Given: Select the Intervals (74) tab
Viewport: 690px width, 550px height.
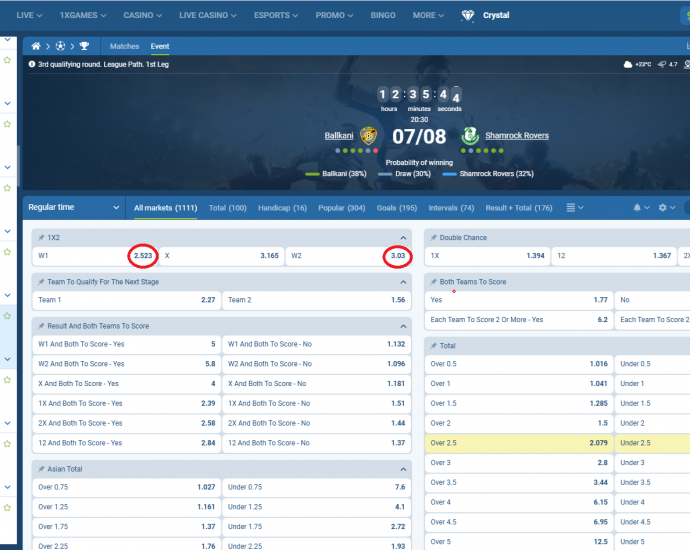Looking at the screenshot, I should click(451, 208).
